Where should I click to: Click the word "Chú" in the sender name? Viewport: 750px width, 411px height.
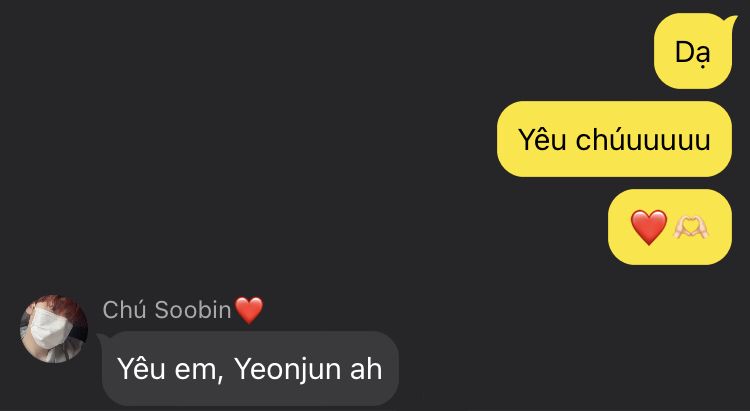tap(124, 310)
